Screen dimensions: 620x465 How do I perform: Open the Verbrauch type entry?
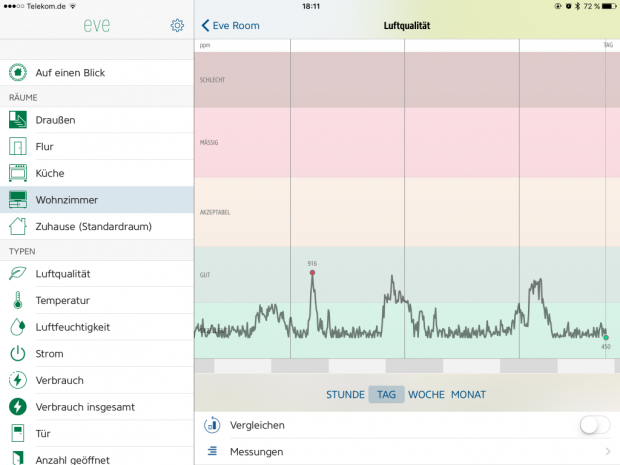(97, 380)
